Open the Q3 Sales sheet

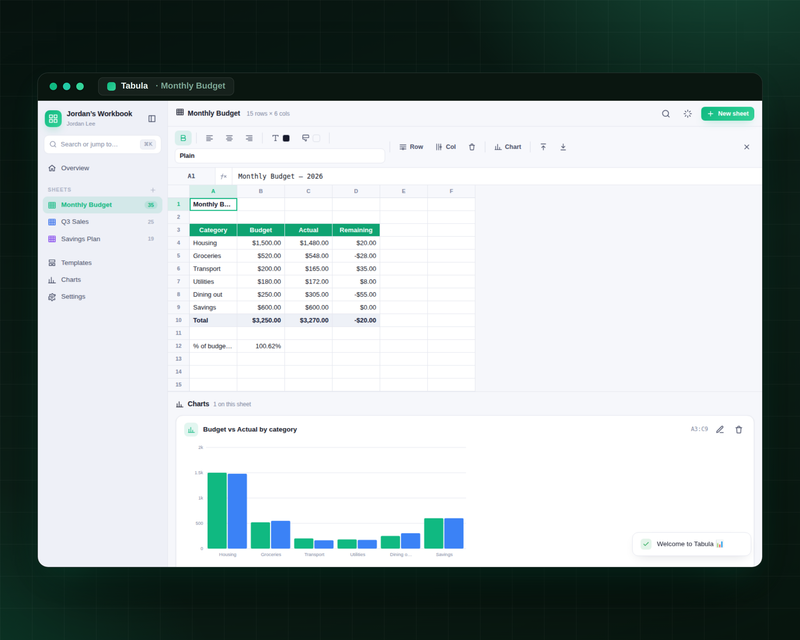pyautogui.click(x=103, y=222)
